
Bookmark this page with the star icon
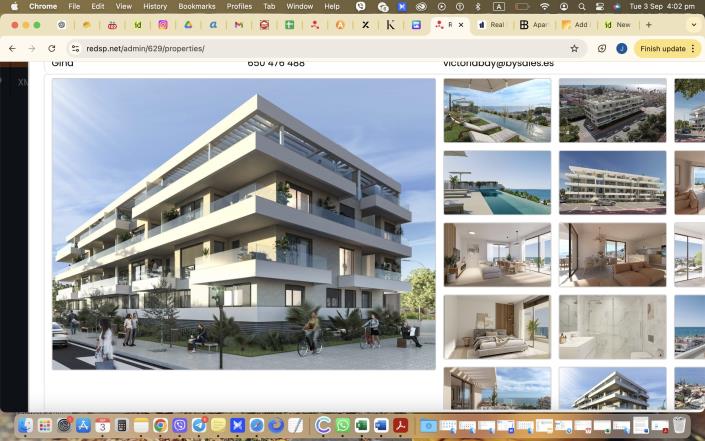[x=574, y=48]
